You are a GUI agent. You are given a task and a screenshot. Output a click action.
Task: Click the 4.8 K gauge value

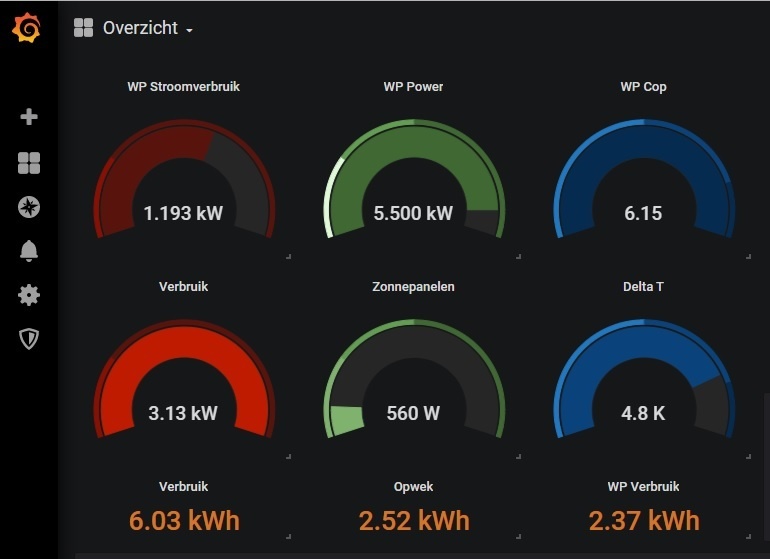(x=643, y=413)
